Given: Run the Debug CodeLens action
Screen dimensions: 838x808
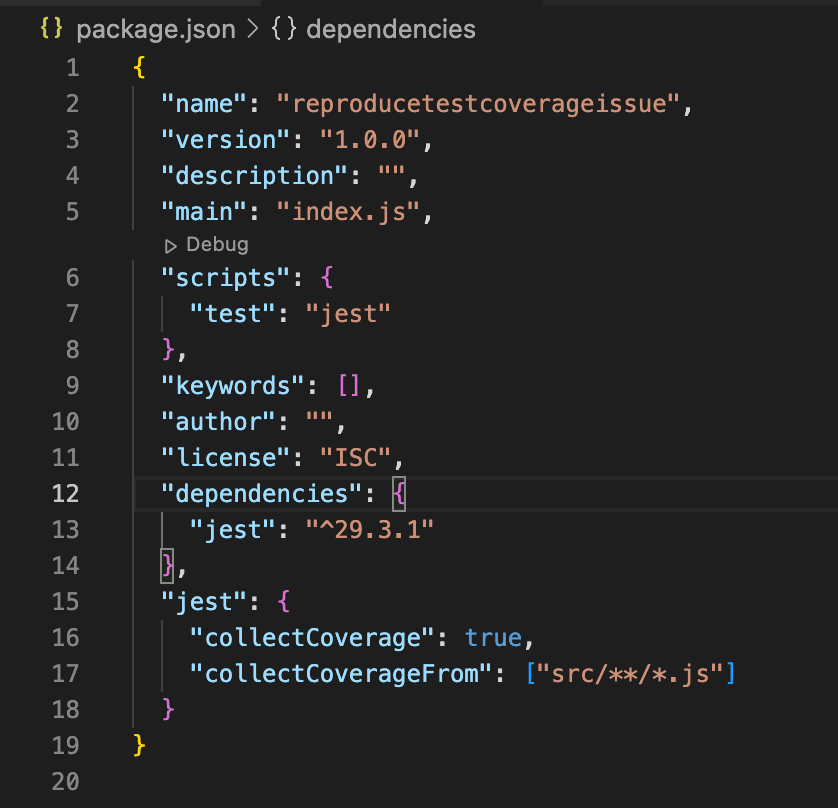Looking at the screenshot, I should coord(210,244).
